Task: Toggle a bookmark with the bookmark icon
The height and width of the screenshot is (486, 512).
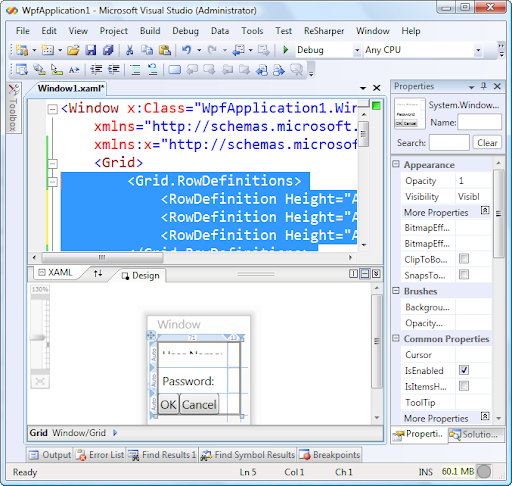Action: (x=175, y=70)
